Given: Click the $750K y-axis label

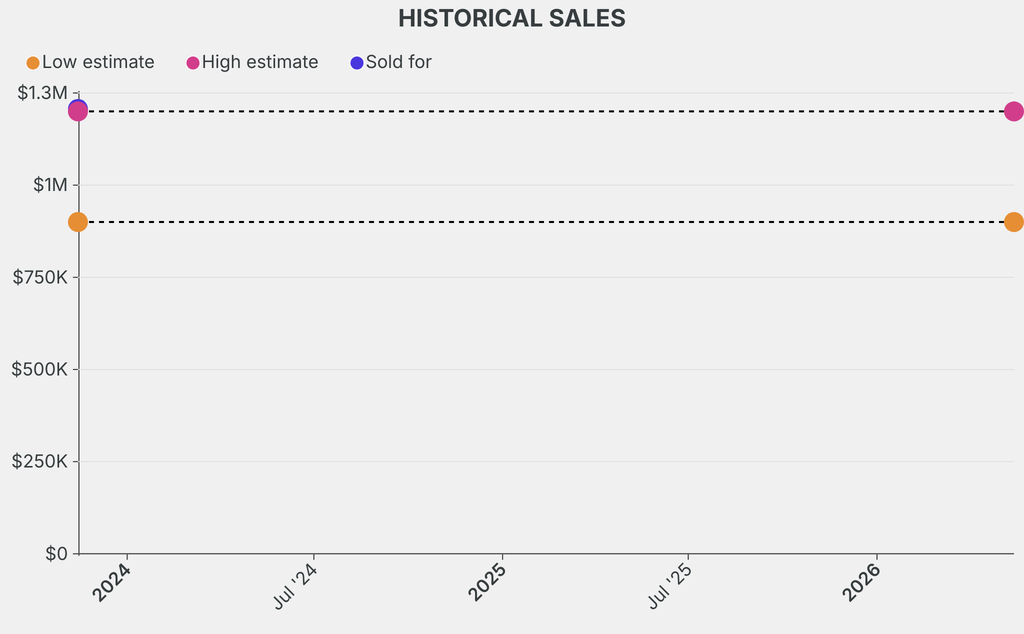Looking at the screenshot, I should (x=40, y=277).
